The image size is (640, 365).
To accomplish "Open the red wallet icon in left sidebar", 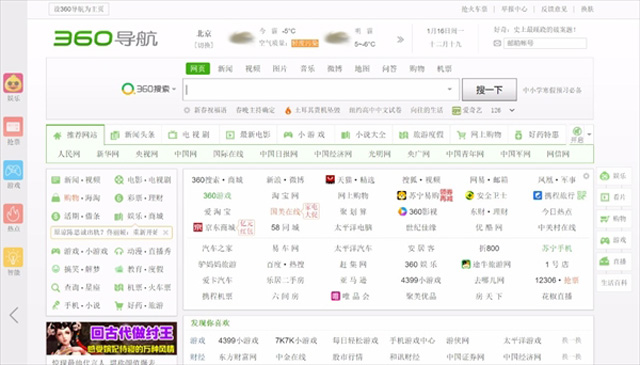I will click(13, 127).
